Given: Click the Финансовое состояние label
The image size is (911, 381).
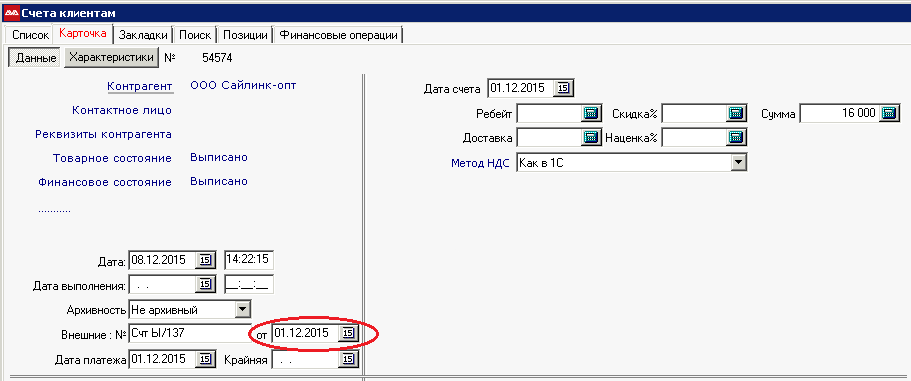Looking at the screenshot, I should (105, 182).
